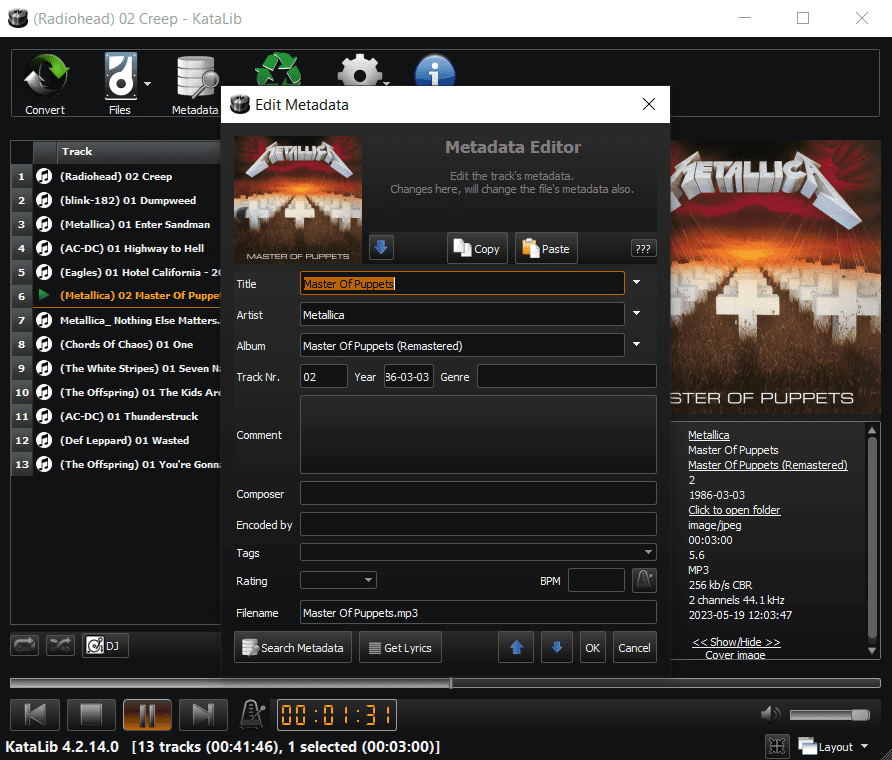892x760 pixels.
Task: Click the blue down arrow beside the cover
Action: click(381, 247)
